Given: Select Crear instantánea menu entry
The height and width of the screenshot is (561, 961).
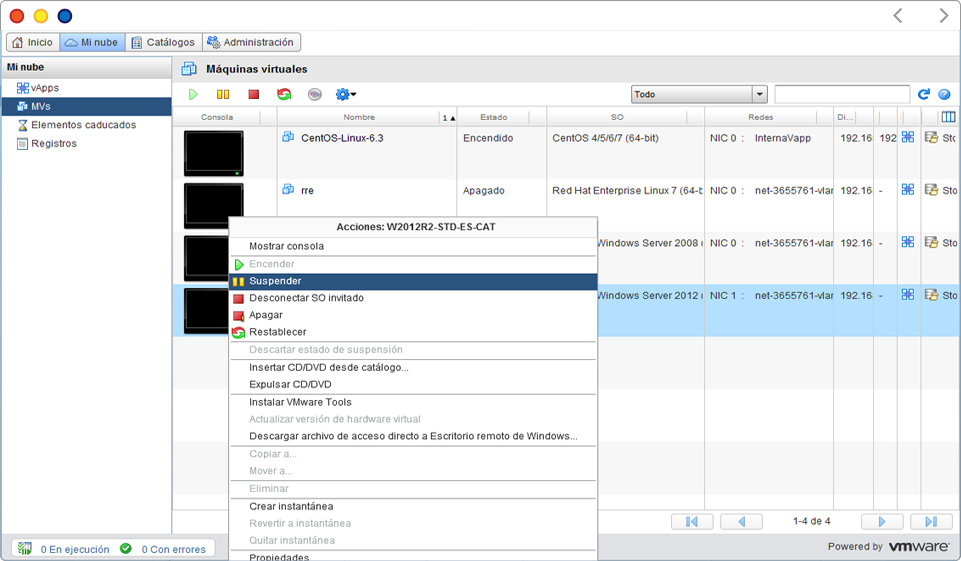Looking at the screenshot, I should point(292,506).
